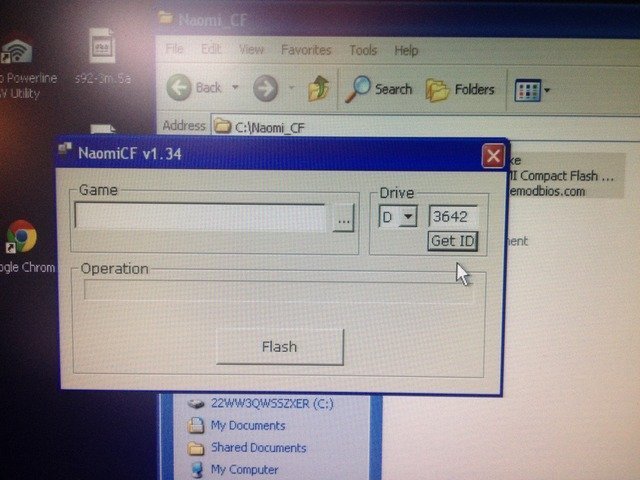Open the Search pane

[379, 89]
